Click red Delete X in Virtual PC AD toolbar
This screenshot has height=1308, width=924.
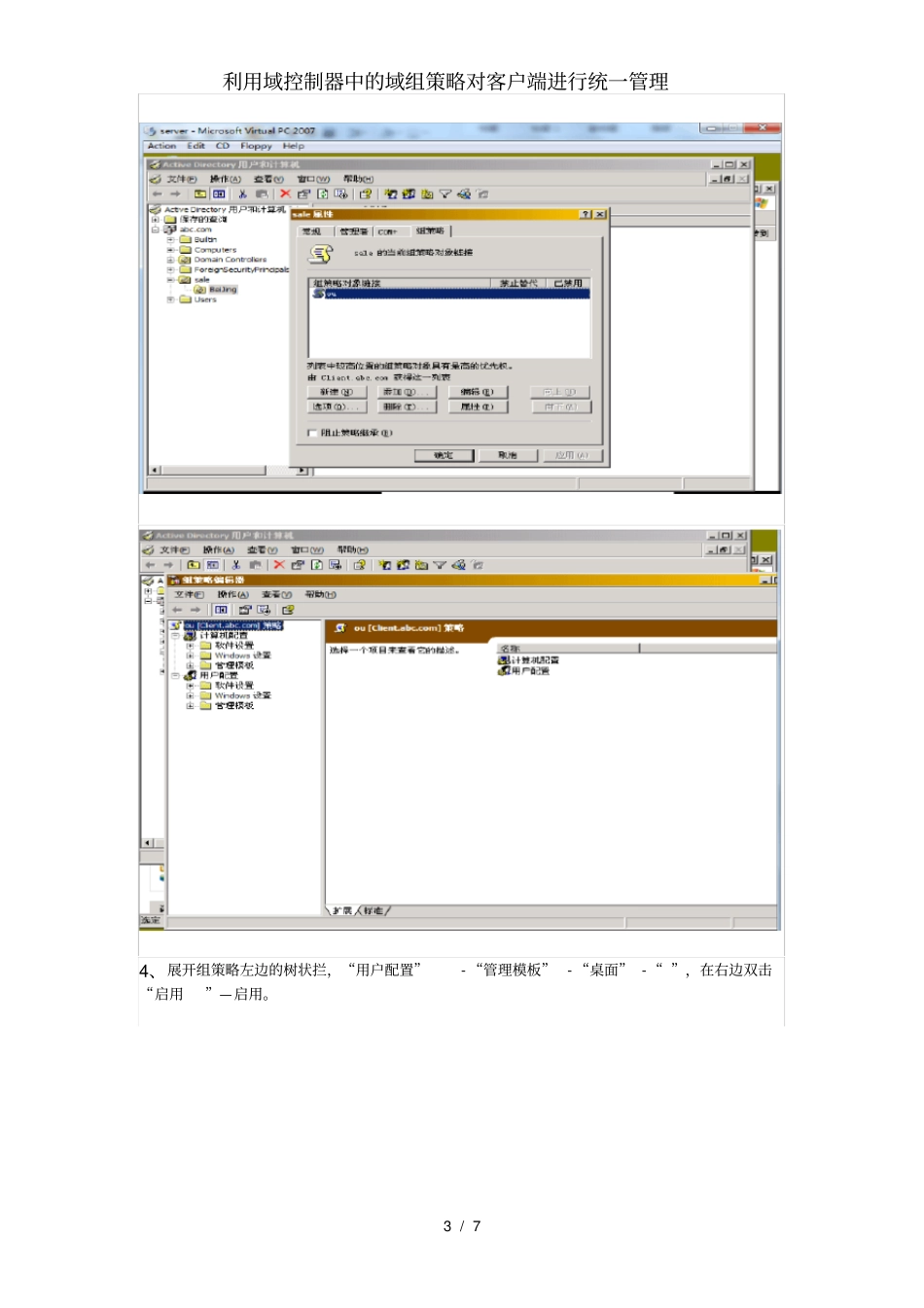click(x=285, y=194)
